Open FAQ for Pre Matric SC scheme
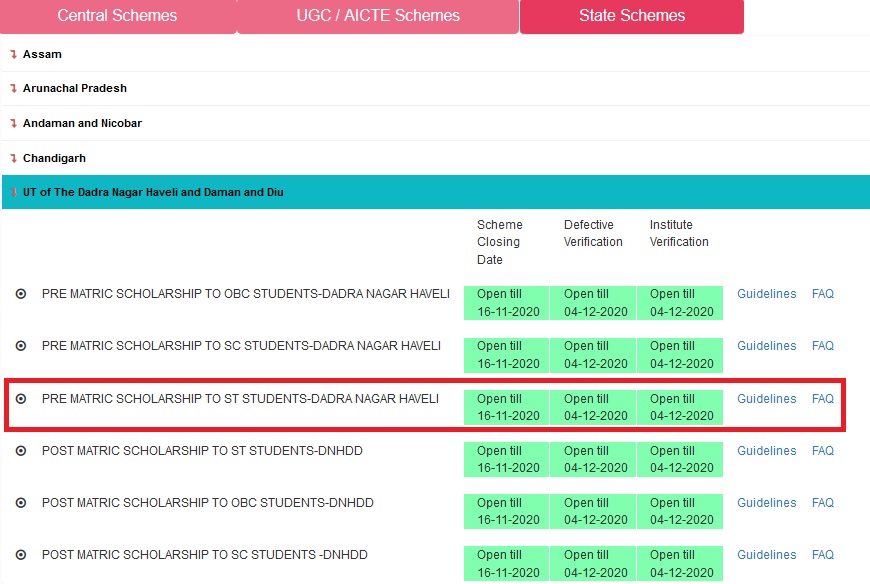This screenshot has width=870, height=584. coord(823,346)
